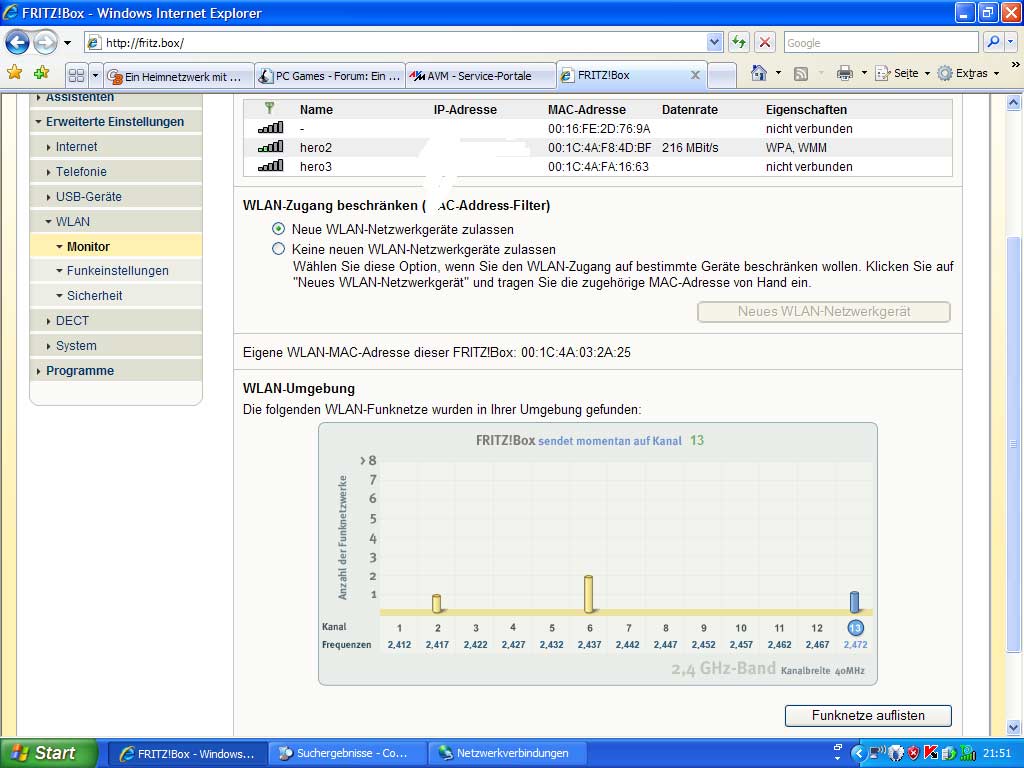Click the browser Back arrow button
Viewport: 1024px width, 768px height.
(18, 43)
